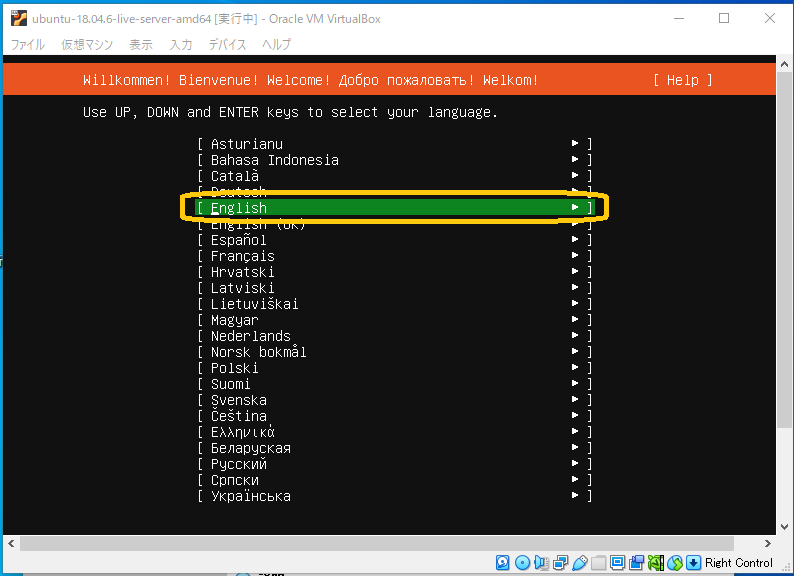The width and height of the screenshot is (794, 576).
Task: Click the audio status icon
Action: pos(541,563)
